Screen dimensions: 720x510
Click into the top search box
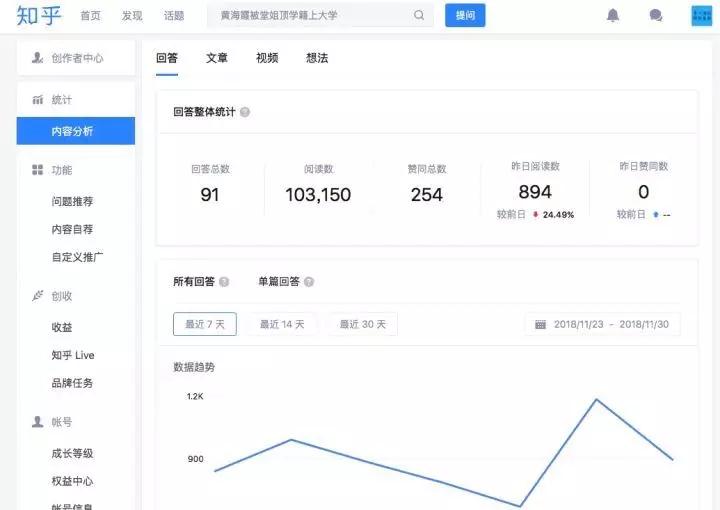(310, 16)
